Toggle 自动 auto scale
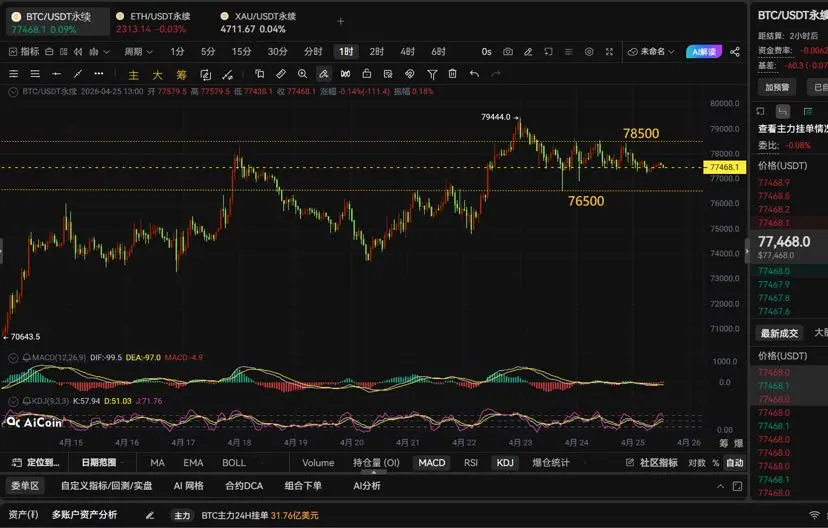828x528 pixels. click(735, 463)
